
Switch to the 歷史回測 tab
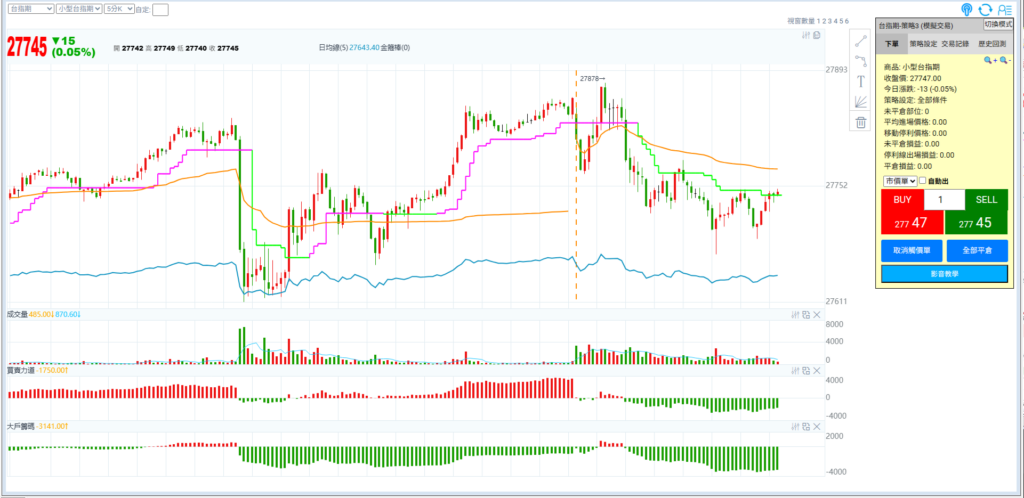pos(993,44)
